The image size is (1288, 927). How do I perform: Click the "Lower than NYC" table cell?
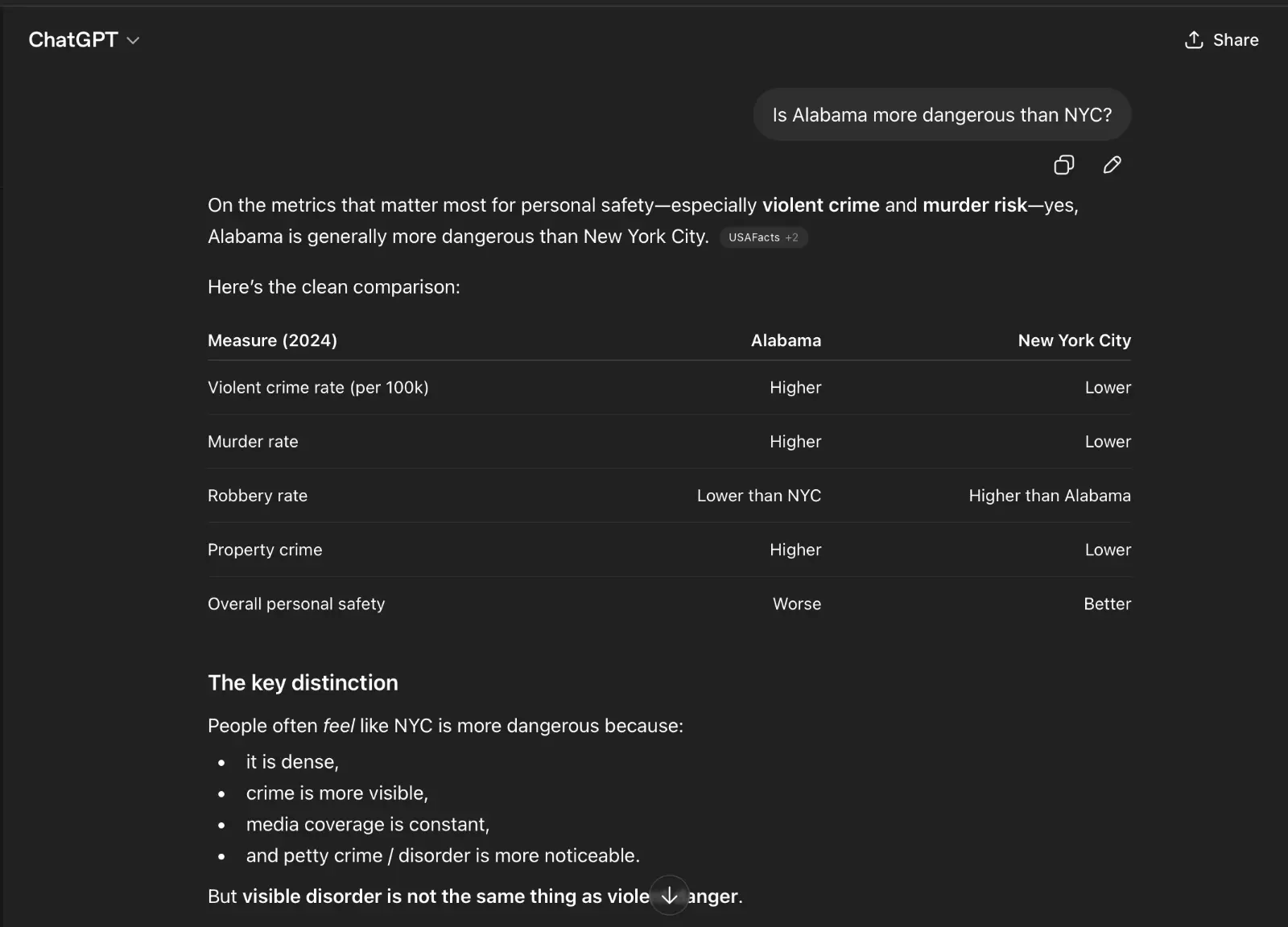click(x=758, y=496)
